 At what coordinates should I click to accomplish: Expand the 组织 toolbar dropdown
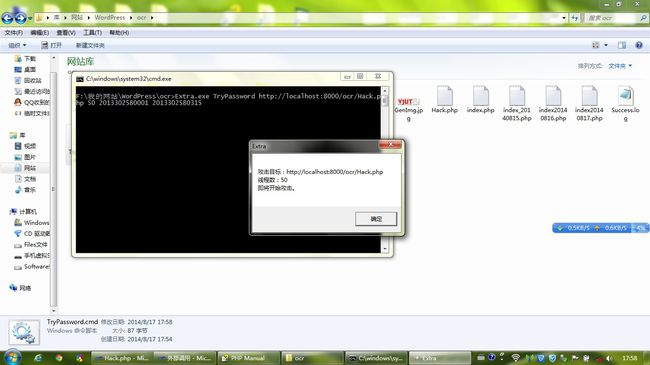tap(17, 45)
